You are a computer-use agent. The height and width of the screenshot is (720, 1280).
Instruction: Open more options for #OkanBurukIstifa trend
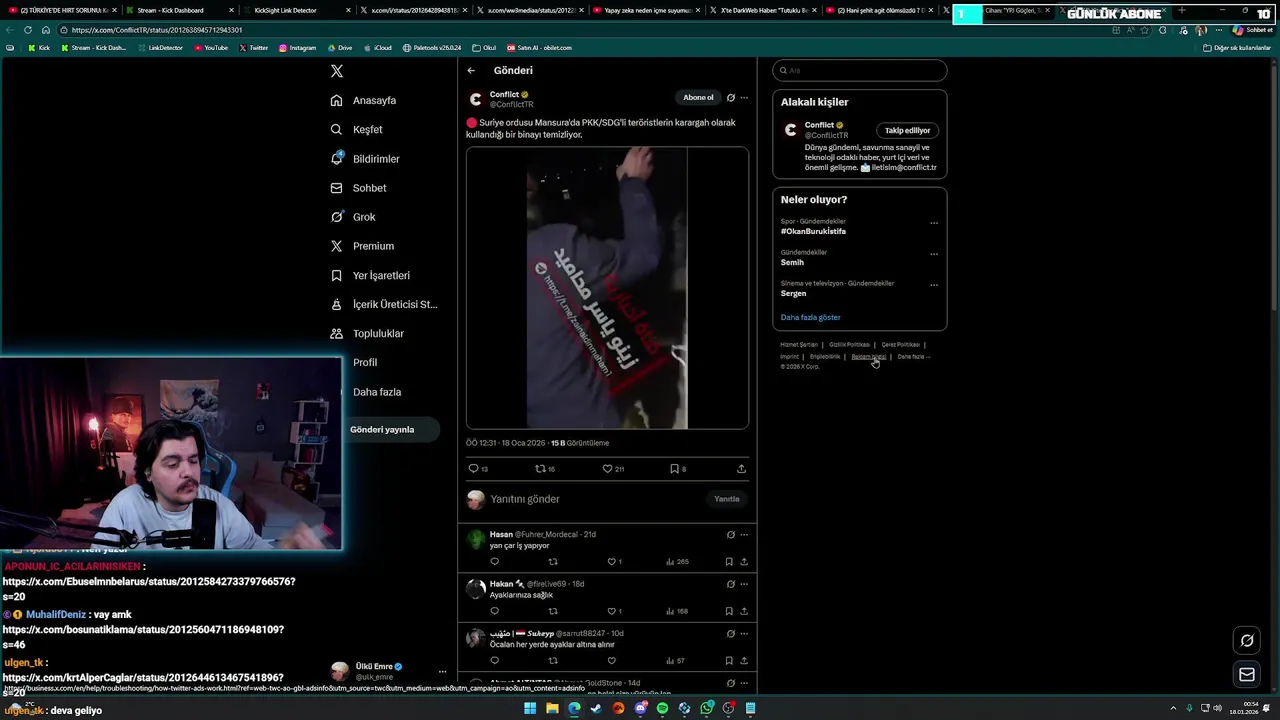(x=934, y=223)
